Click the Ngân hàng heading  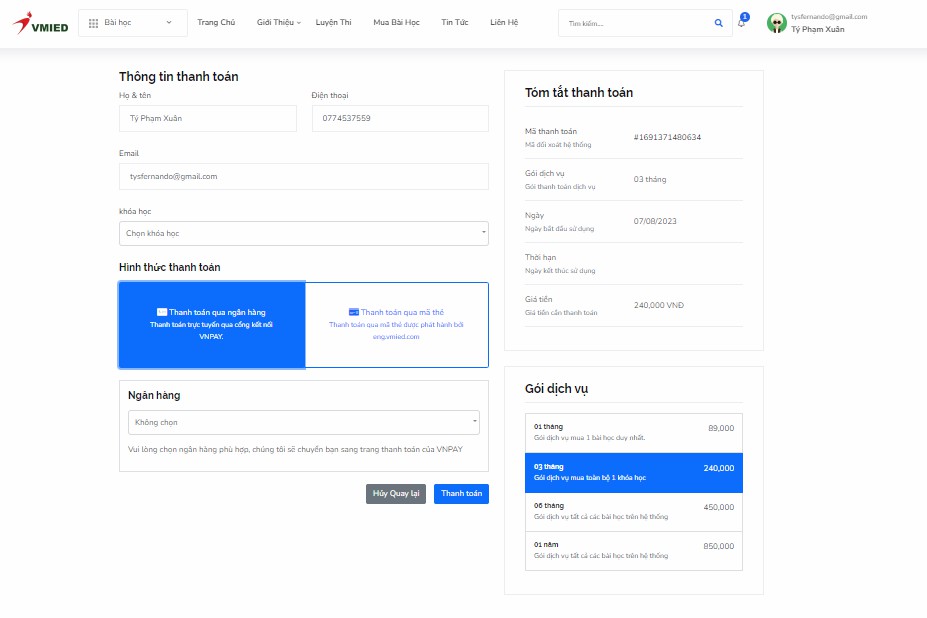pos(154,395)
